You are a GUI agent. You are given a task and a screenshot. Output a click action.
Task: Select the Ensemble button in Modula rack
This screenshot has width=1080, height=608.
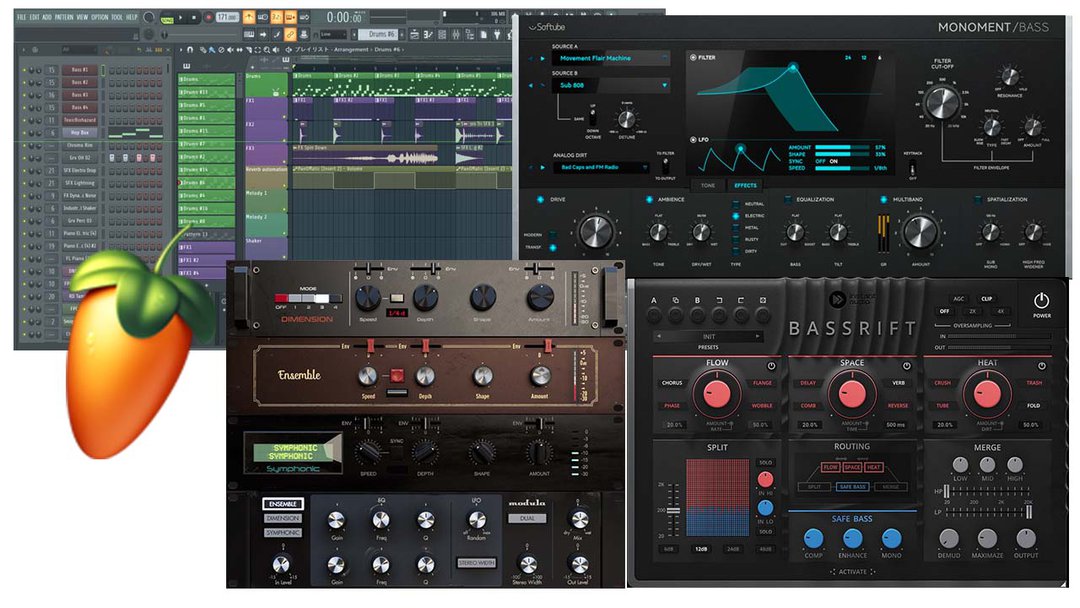[x=283, y=504]
